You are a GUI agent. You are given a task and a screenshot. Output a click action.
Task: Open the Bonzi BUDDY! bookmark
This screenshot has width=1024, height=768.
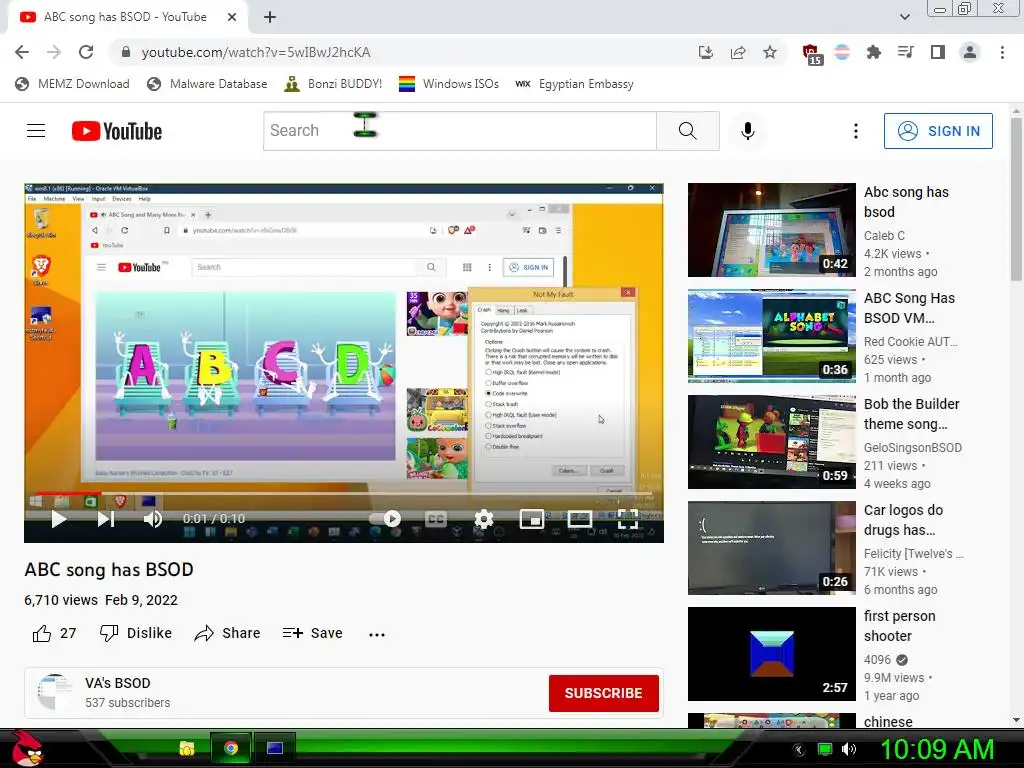point(333,84)
